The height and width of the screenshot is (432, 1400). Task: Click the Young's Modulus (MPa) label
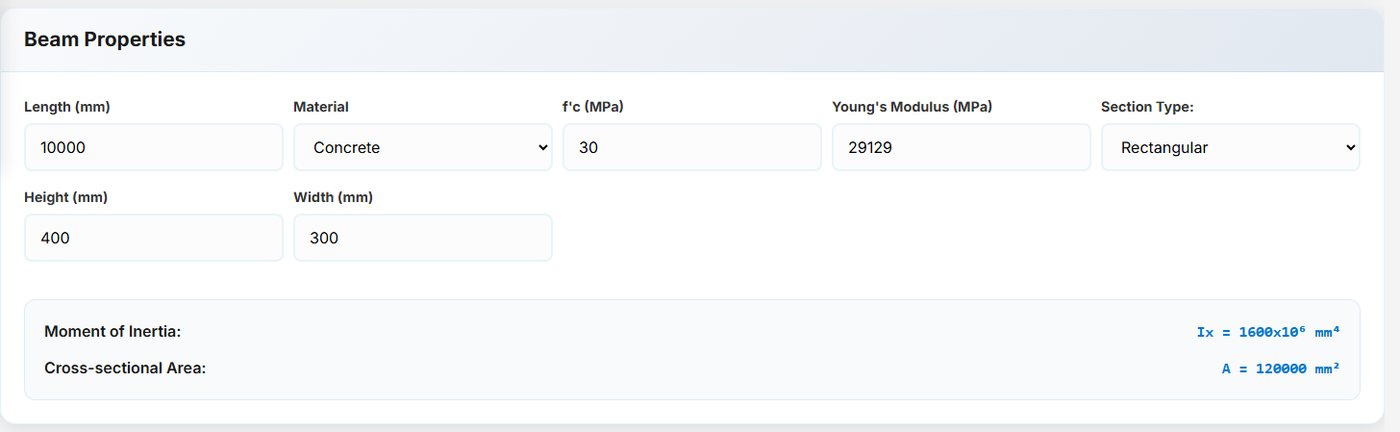[x=912, y=107]
